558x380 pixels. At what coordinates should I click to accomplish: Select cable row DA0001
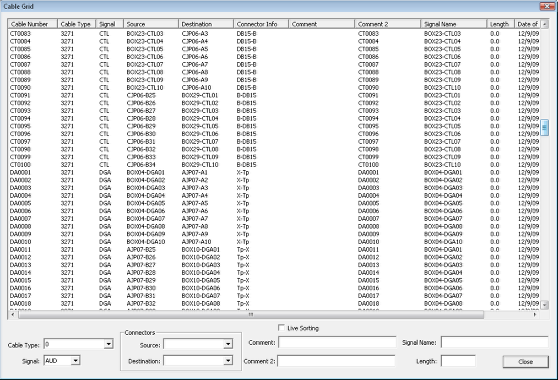pyautogui.click(x=274, y=173)
